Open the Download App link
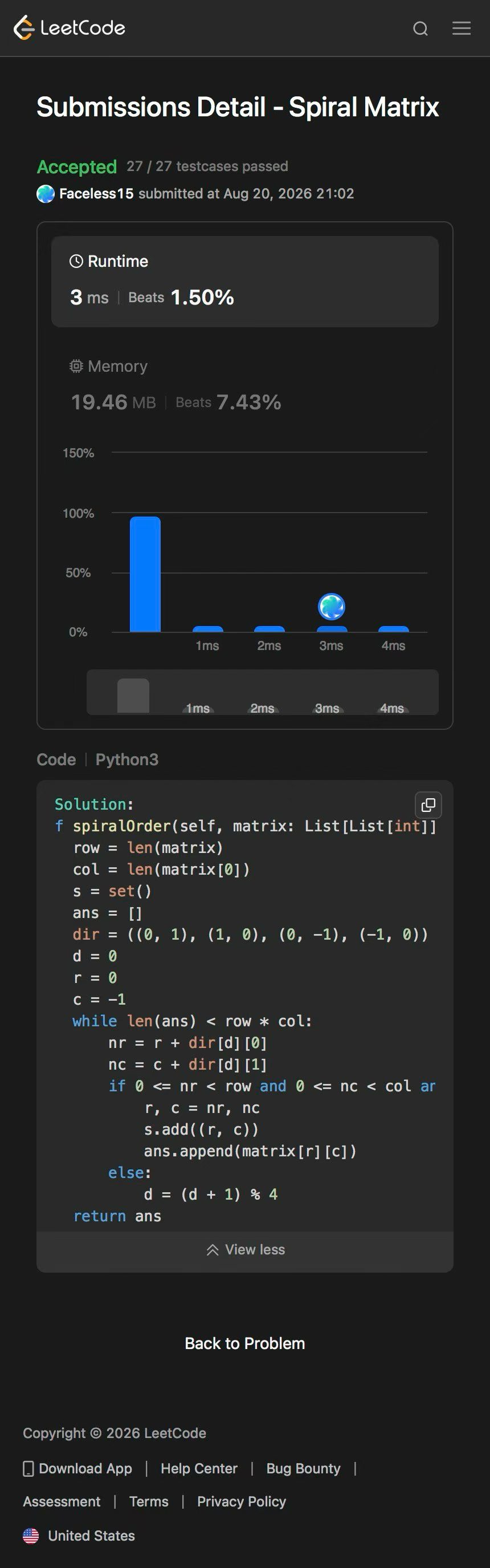Image resolution: width=490 pixels, height=1568 pixels. click(x=77, y=1469)
